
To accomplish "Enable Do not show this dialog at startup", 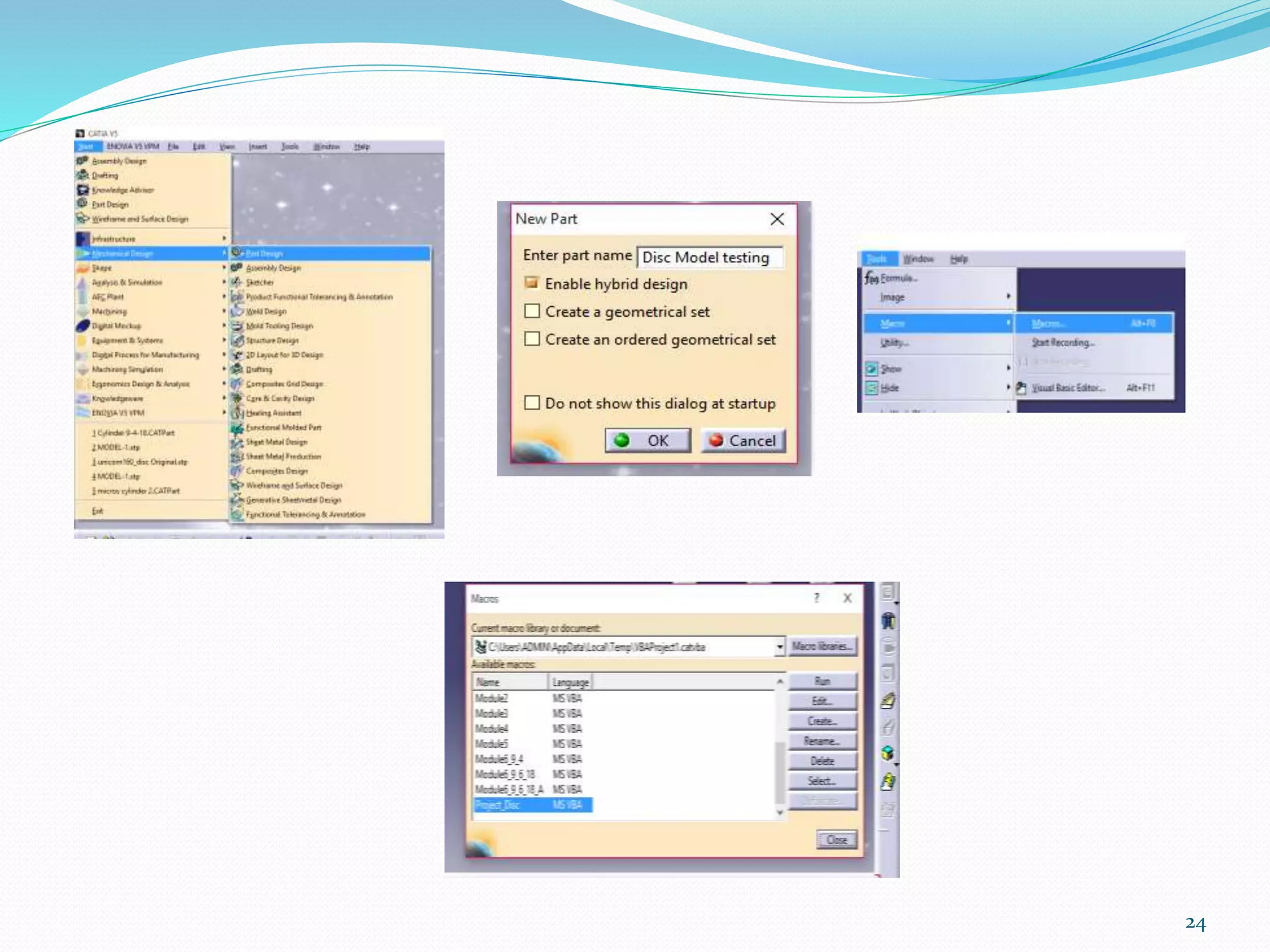I will pos(531,403).
